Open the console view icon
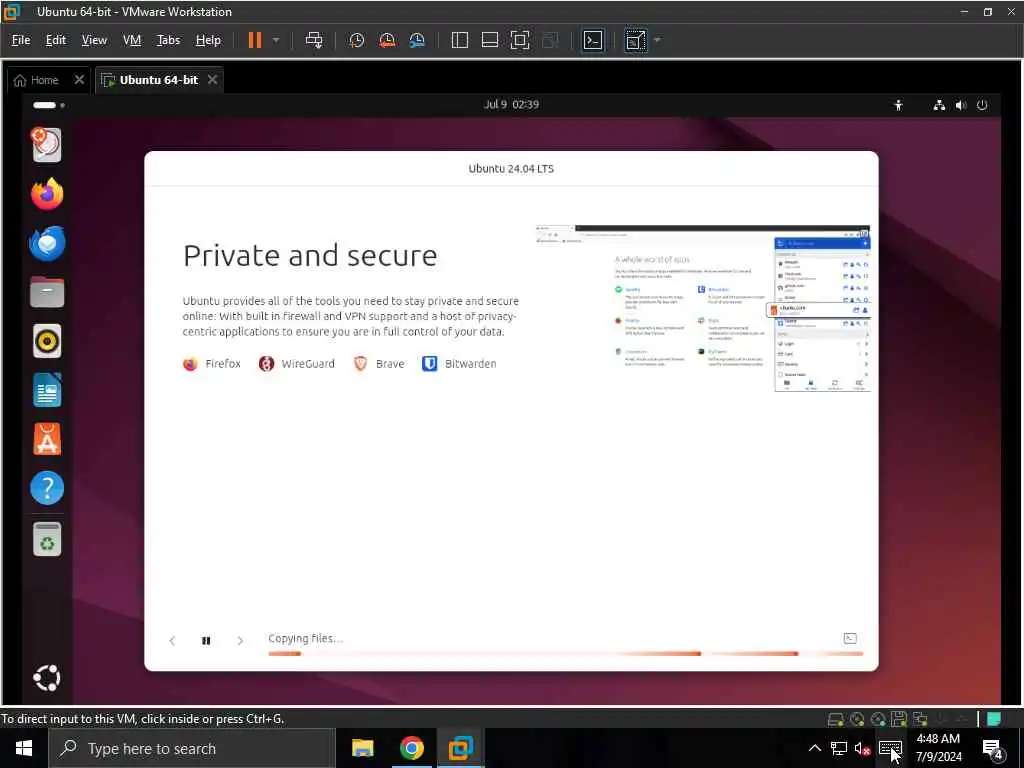 click(x=593, y=40)
